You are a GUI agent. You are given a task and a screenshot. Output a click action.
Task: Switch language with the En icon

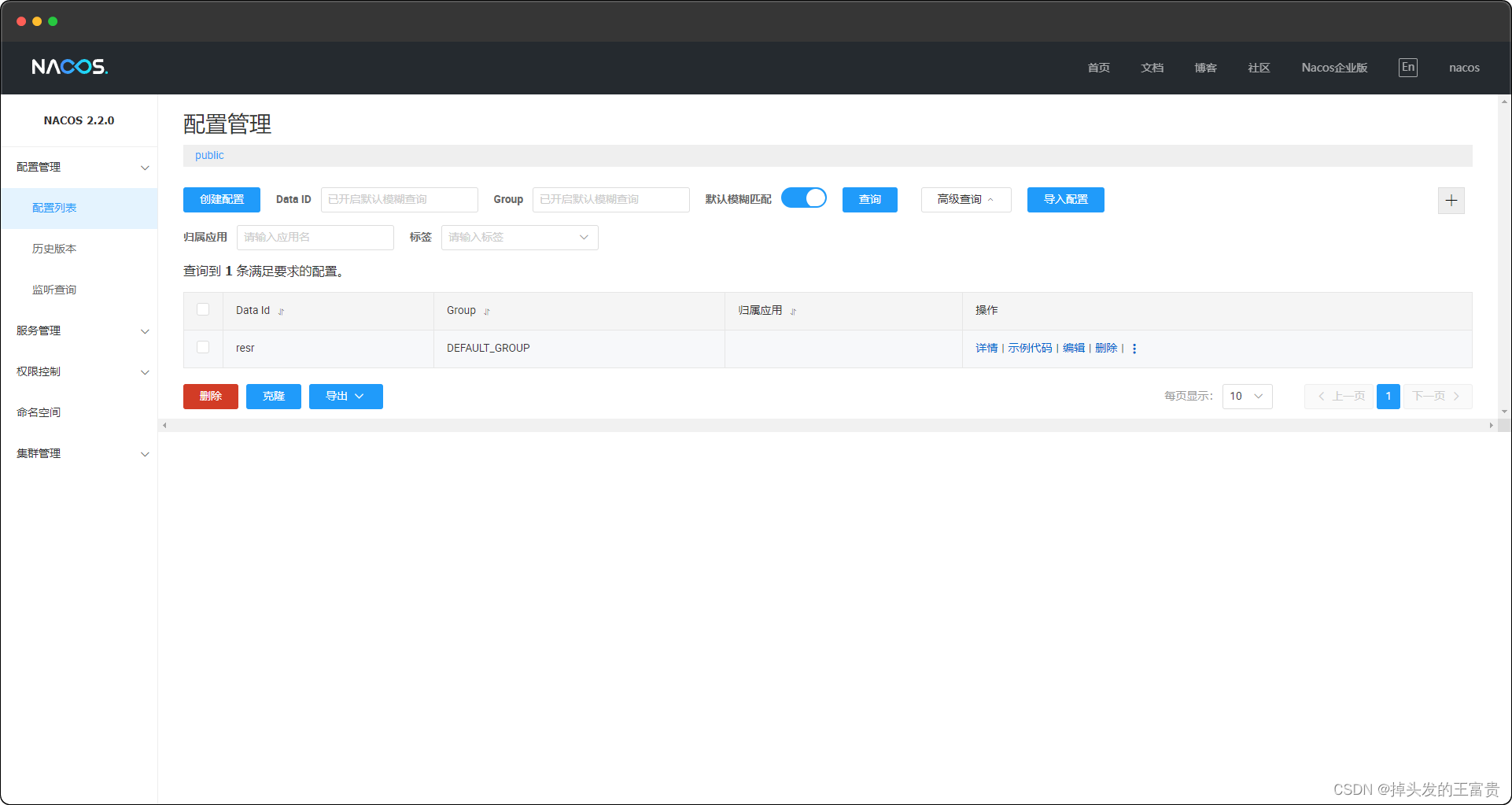pyautogui.click(x=1408, y=68)
